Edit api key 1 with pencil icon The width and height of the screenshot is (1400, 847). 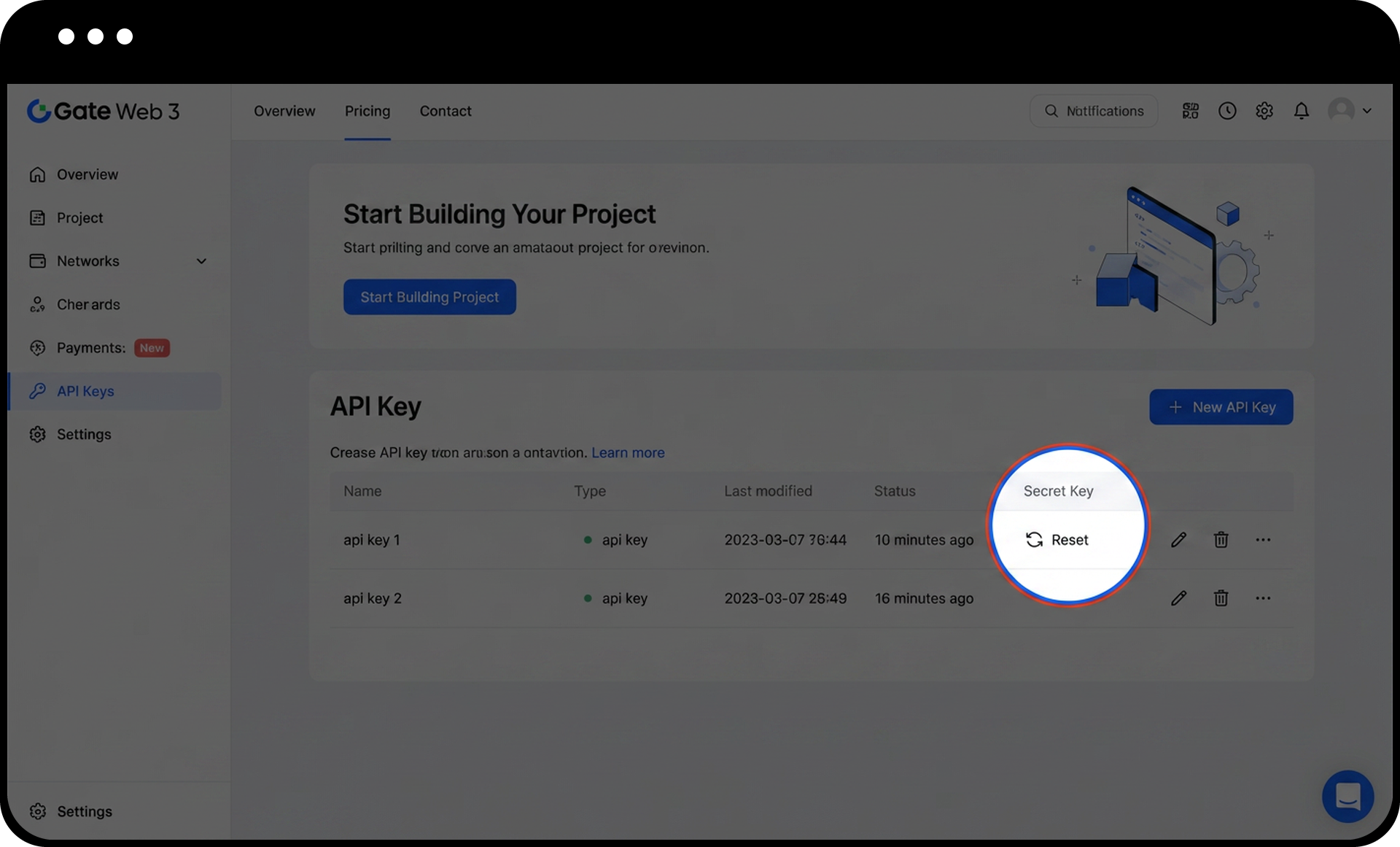pyautogui.click(x=1178, y=540)
